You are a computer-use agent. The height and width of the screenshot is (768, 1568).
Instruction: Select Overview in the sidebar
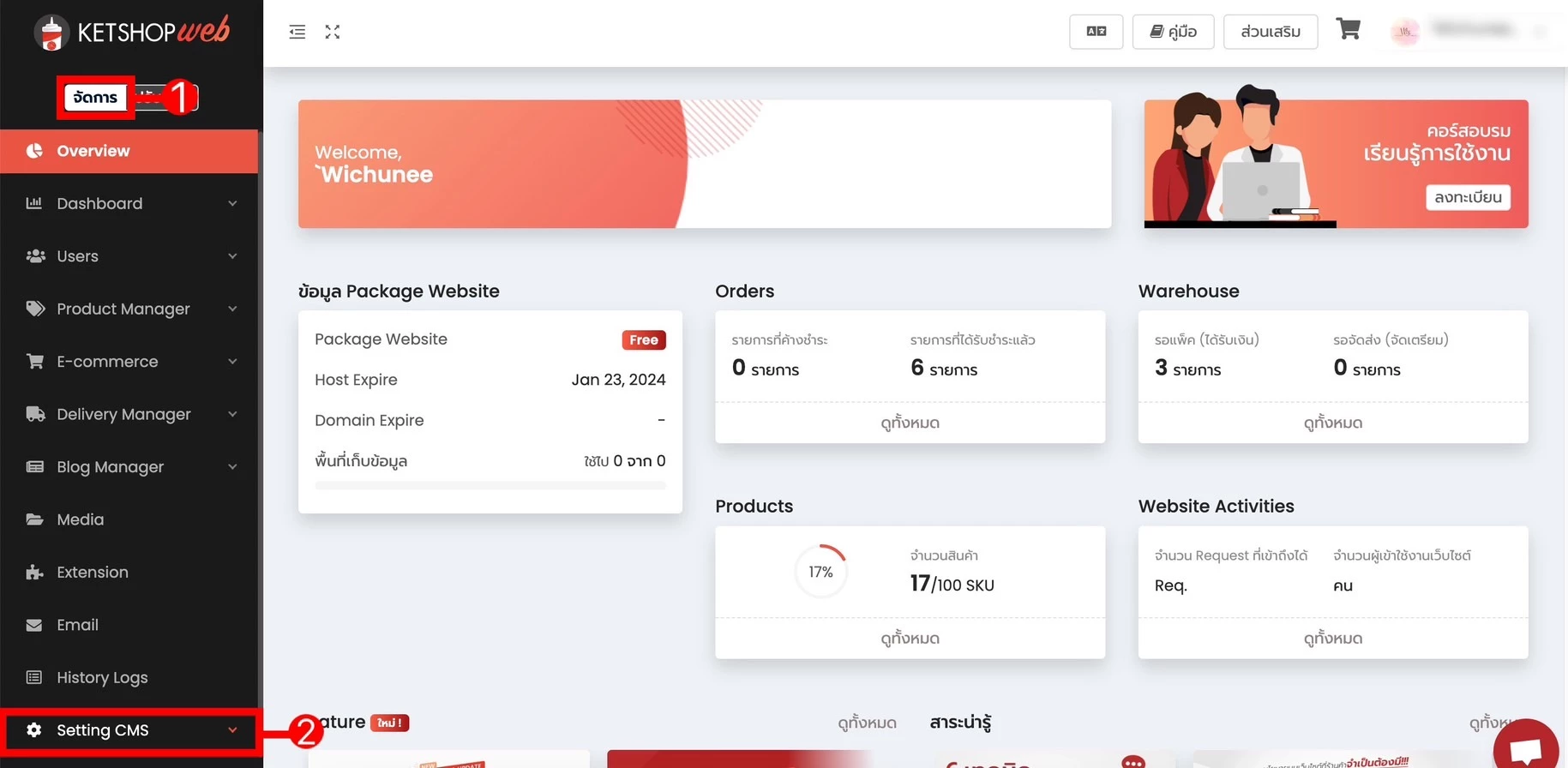click(93, 151)
